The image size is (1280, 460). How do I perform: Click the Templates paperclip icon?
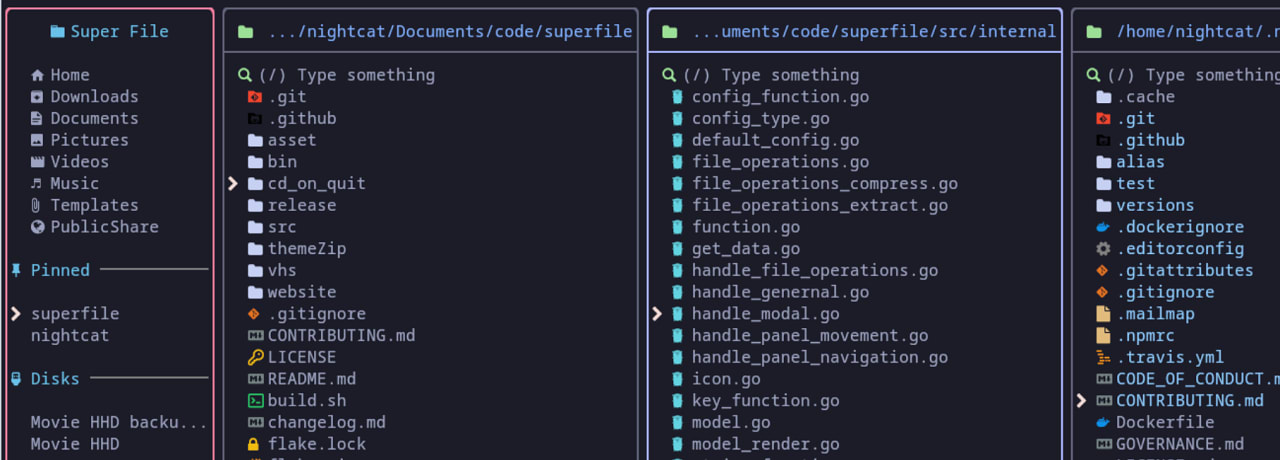click(37, 205)
